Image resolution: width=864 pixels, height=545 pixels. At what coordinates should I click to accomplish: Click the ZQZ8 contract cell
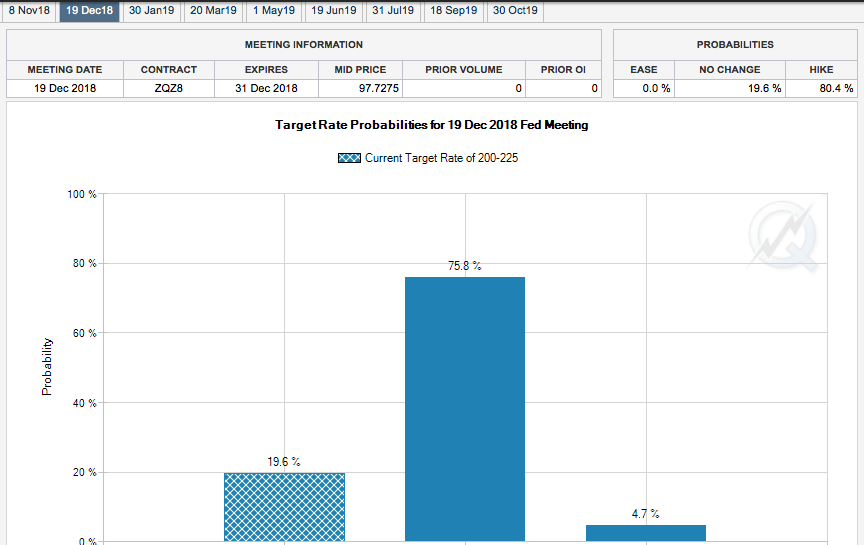click(169, 88)
